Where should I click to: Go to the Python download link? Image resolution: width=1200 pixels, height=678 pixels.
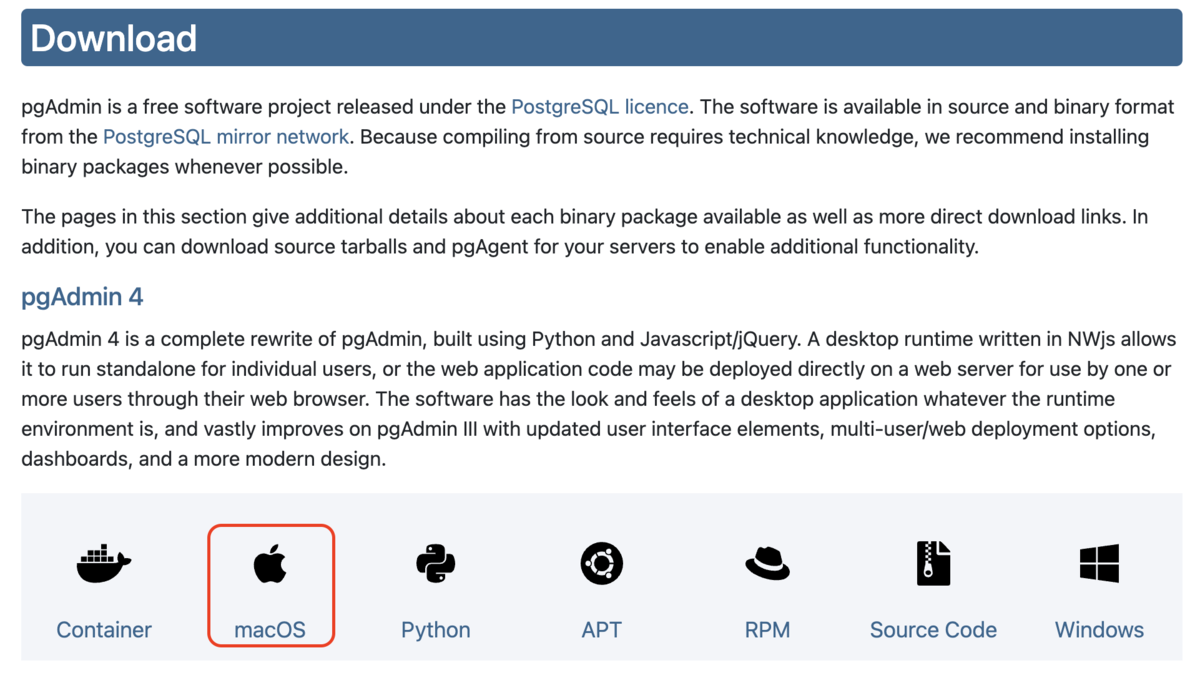point(436,630)
